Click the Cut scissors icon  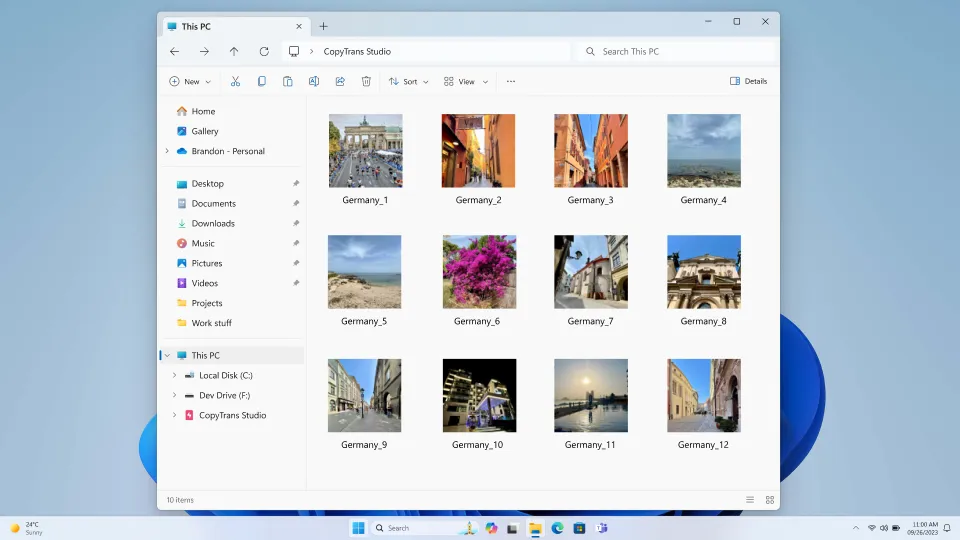tap(235, 81)
